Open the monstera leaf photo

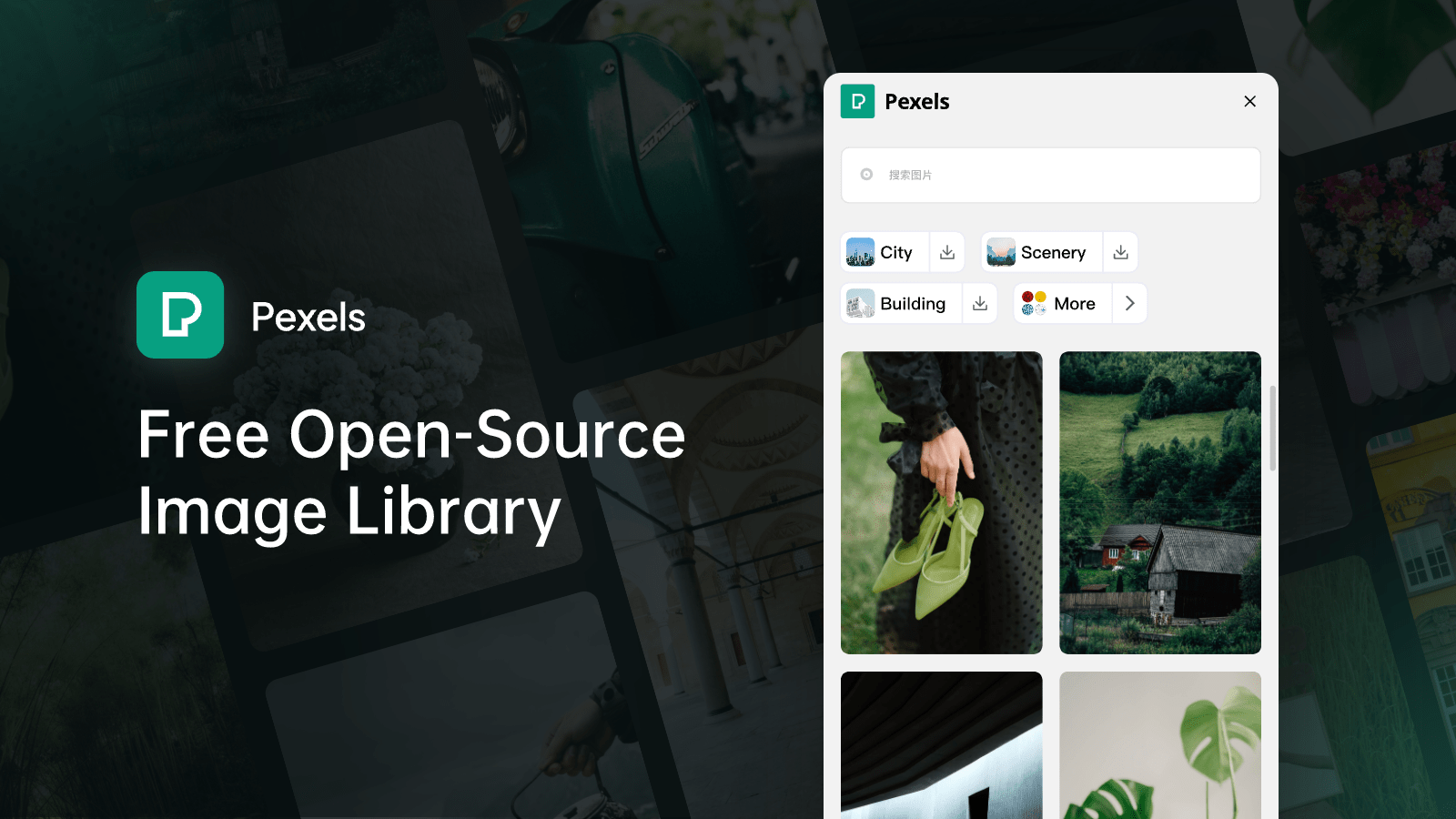click(1160, 745)
